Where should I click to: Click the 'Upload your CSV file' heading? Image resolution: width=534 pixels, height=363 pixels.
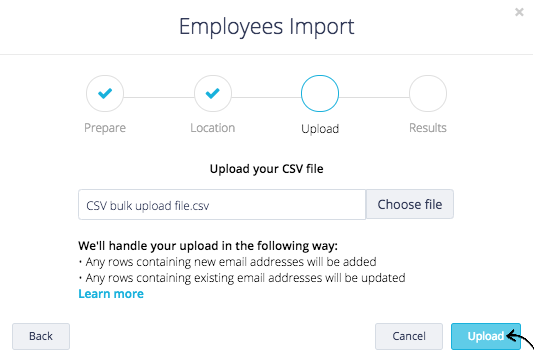(266, 169)
